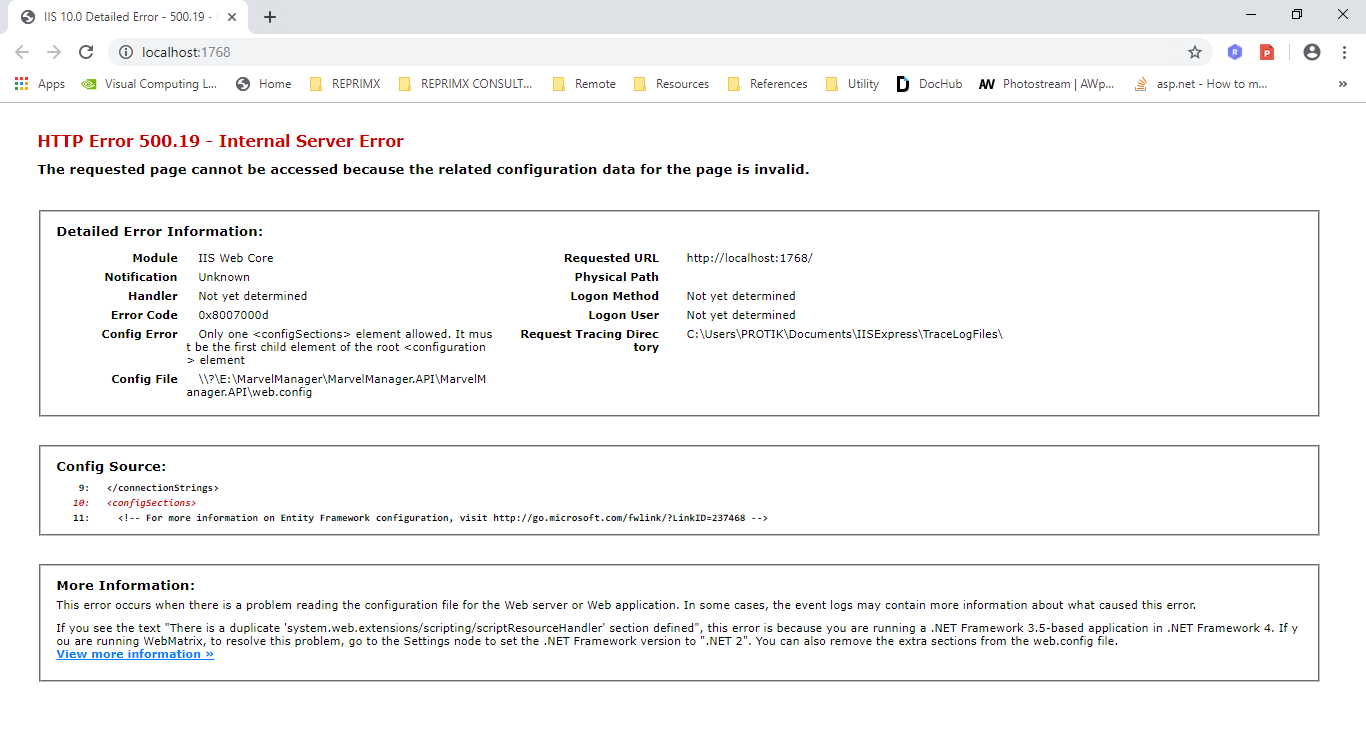Select the IIS 10.0 Detailed Error tab
This screenshot has height=738, width=1366.
click(x=130, y=17)
